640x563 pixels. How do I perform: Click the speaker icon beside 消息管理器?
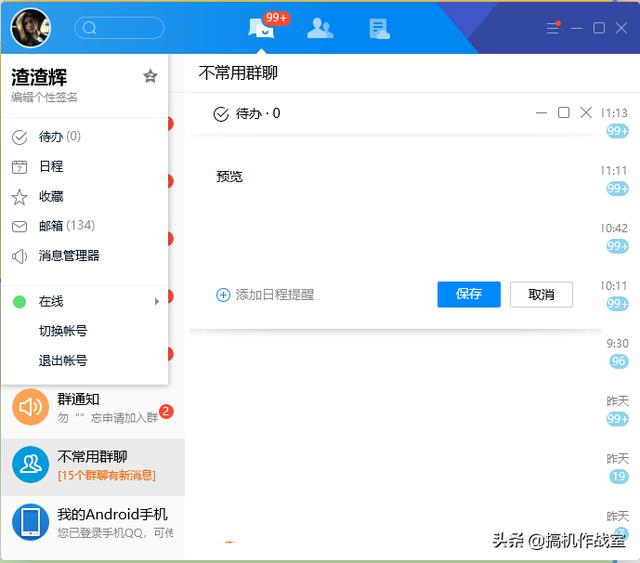tap(19, 256)
